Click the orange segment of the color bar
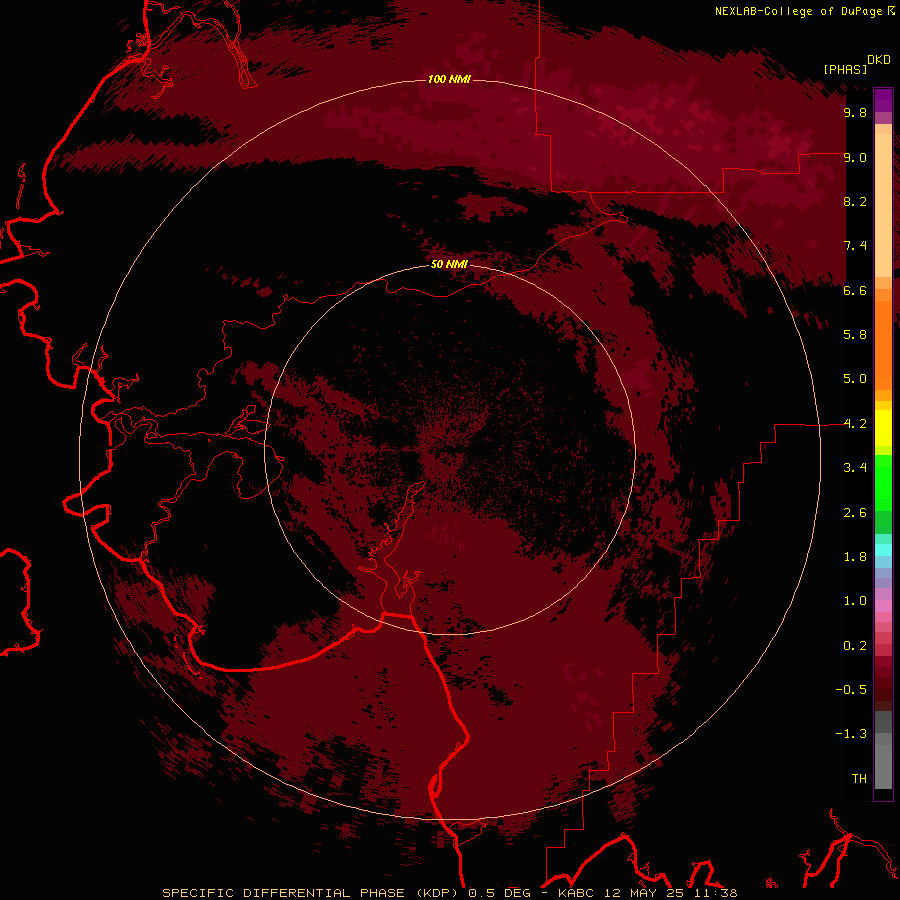 (883, 344)
